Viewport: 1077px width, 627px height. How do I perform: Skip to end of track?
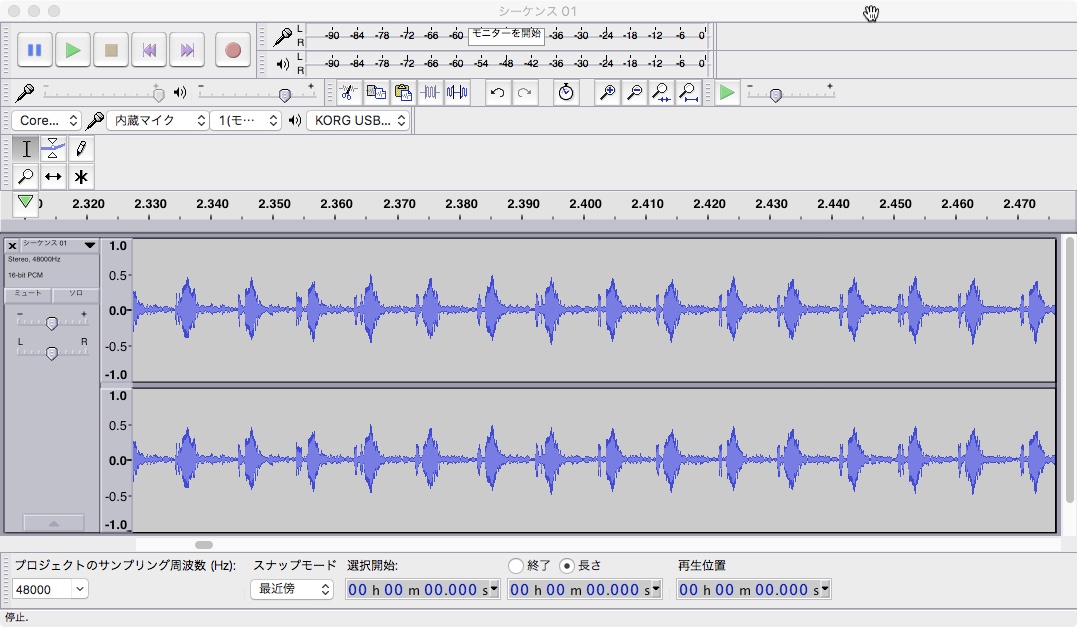(x=187, y=50)
